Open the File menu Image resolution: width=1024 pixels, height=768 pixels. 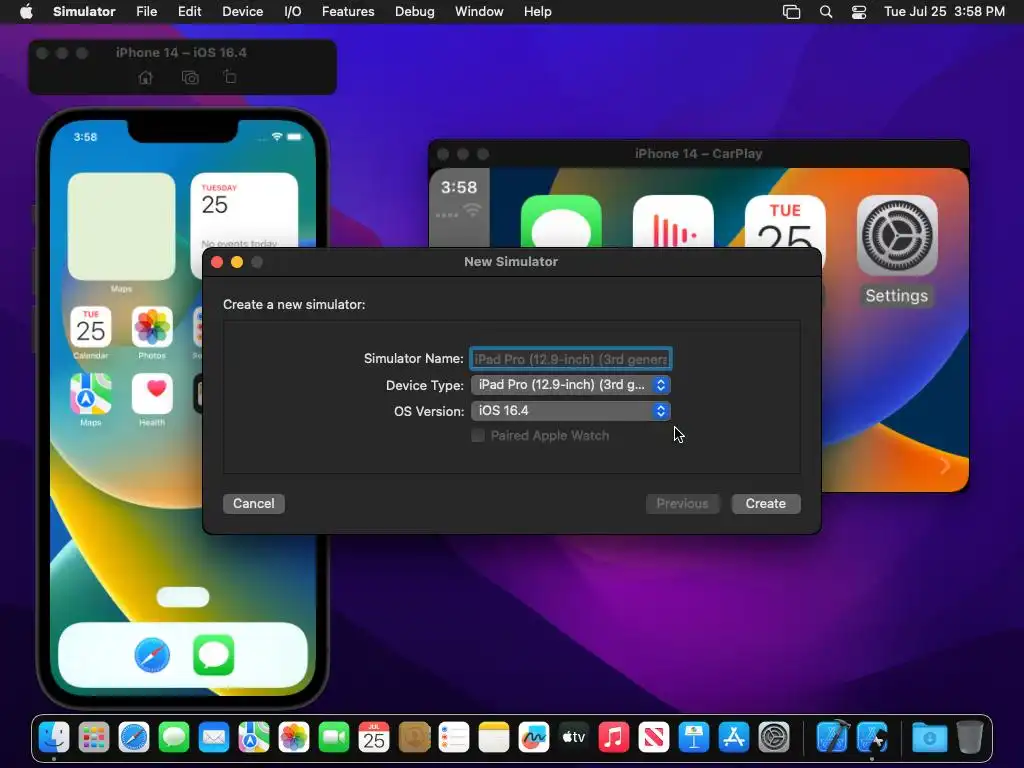pos(146,12)
